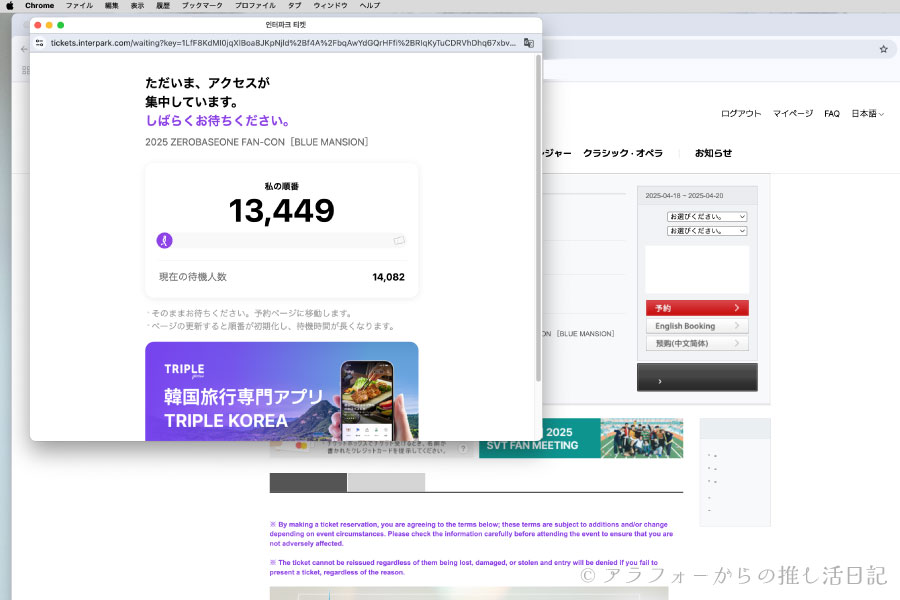
Task: Click the date range 2025-04-18 – 2025-04-20
Action: point(684,196)
